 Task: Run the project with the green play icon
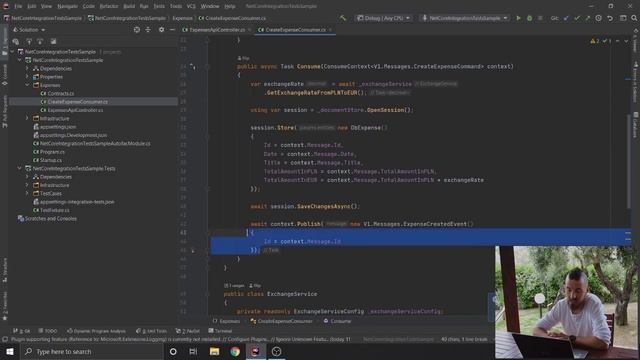click(518, 18)
